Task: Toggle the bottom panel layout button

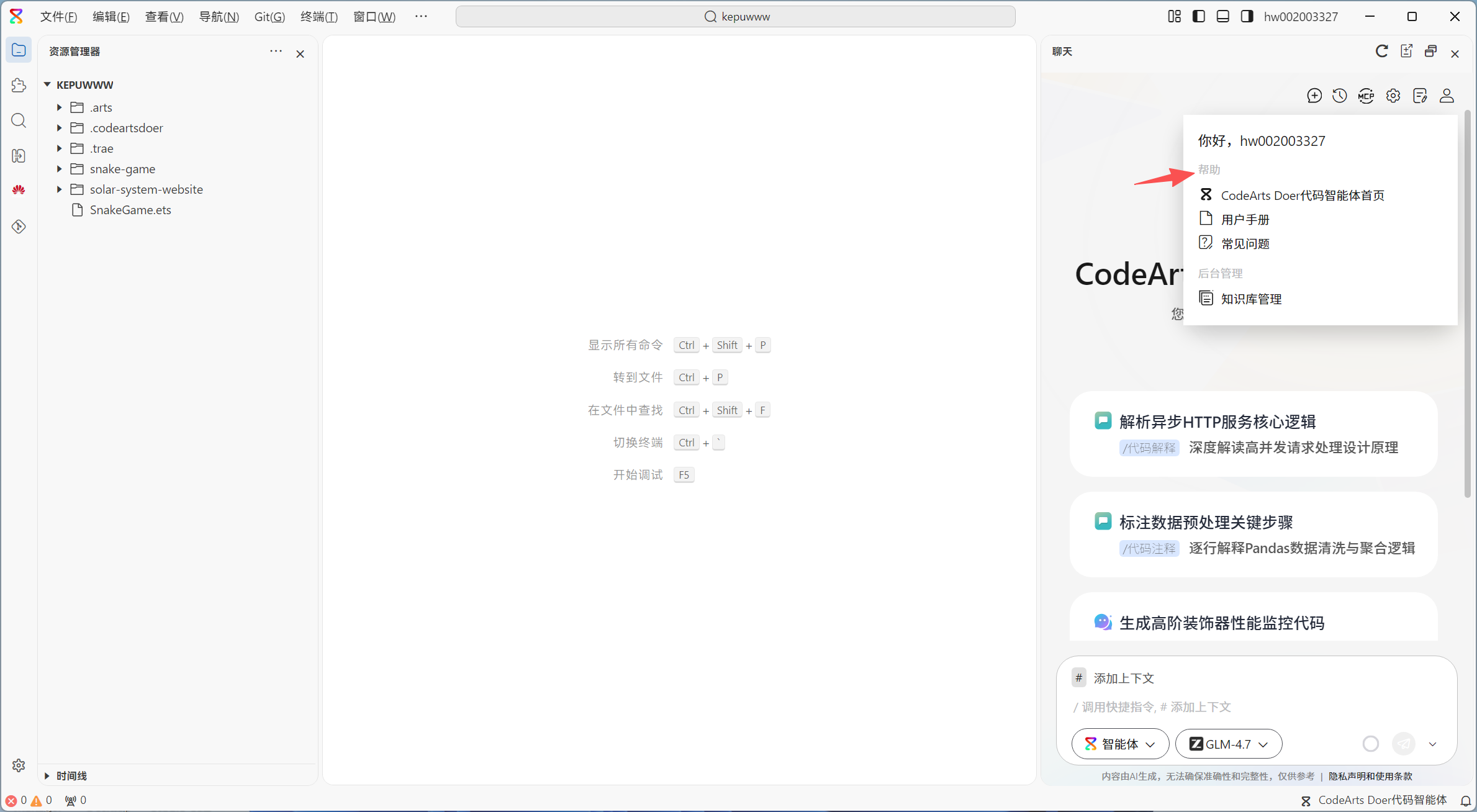Action: (x=1222, y=17)
